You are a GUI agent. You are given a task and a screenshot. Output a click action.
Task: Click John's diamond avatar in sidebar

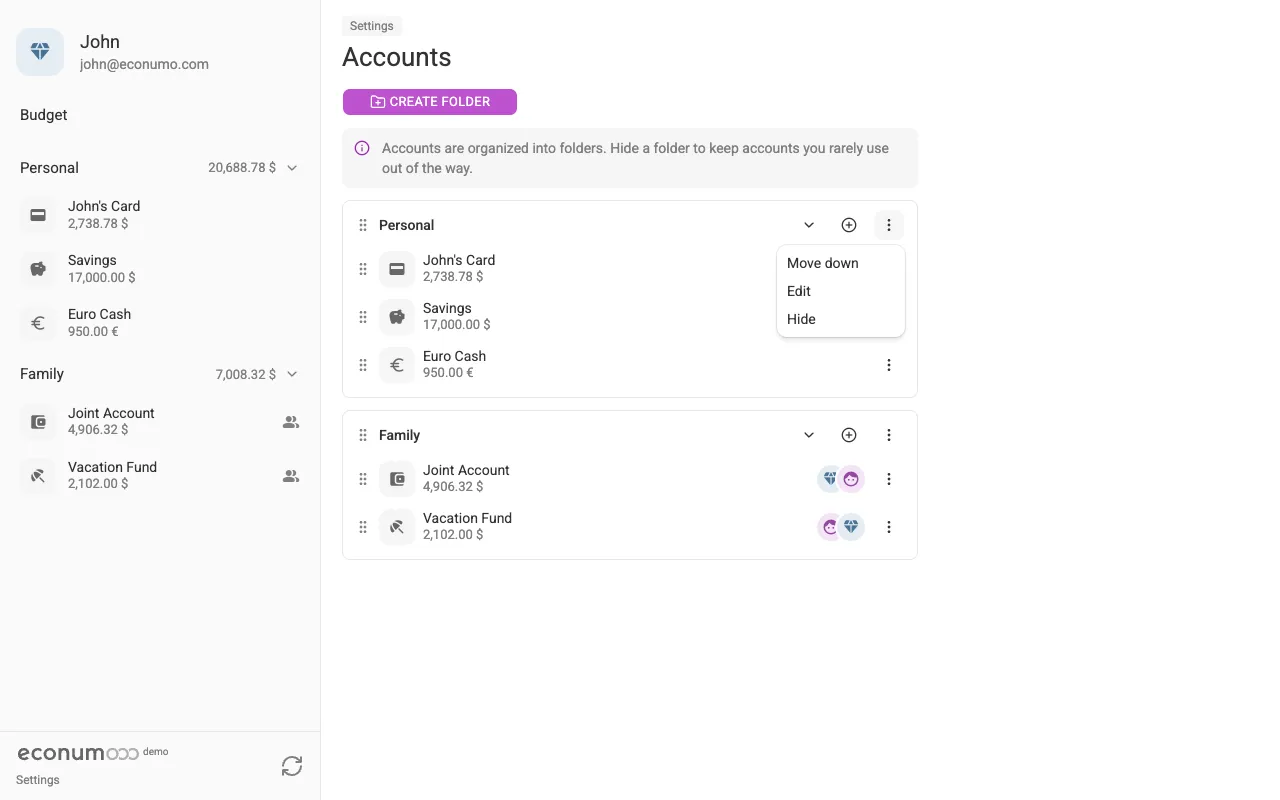click(40, 52)
